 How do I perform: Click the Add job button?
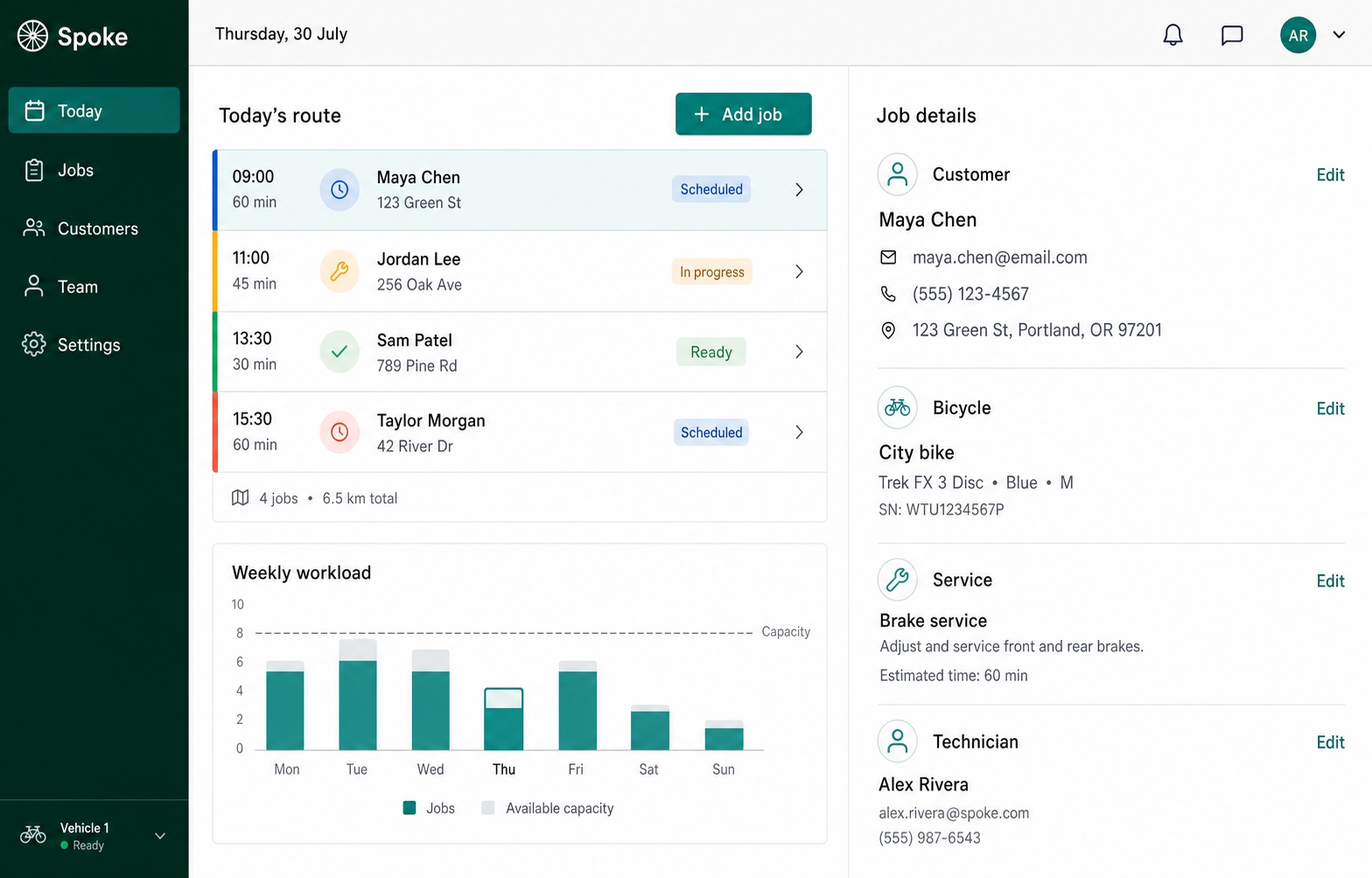coord(743,114)
